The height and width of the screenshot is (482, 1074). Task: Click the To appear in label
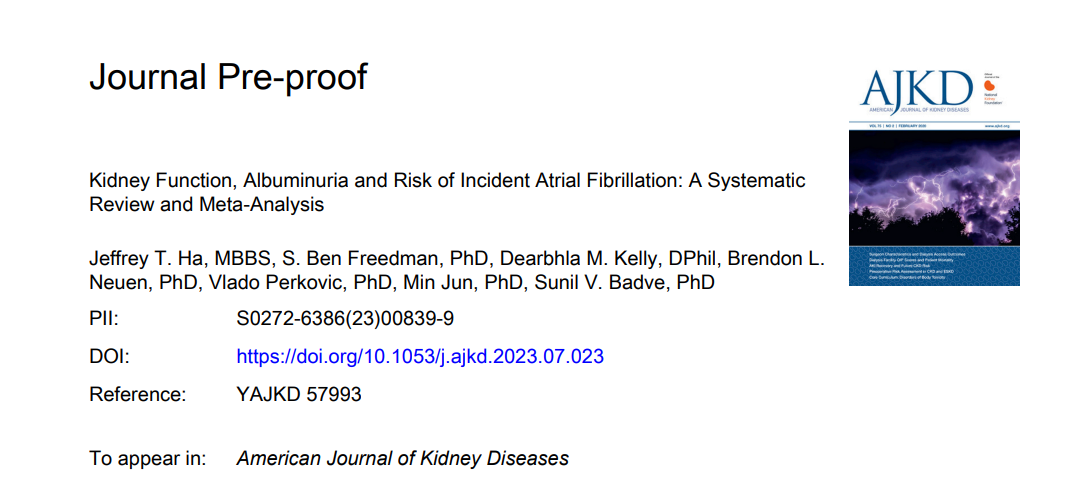(x=148, y=458)
